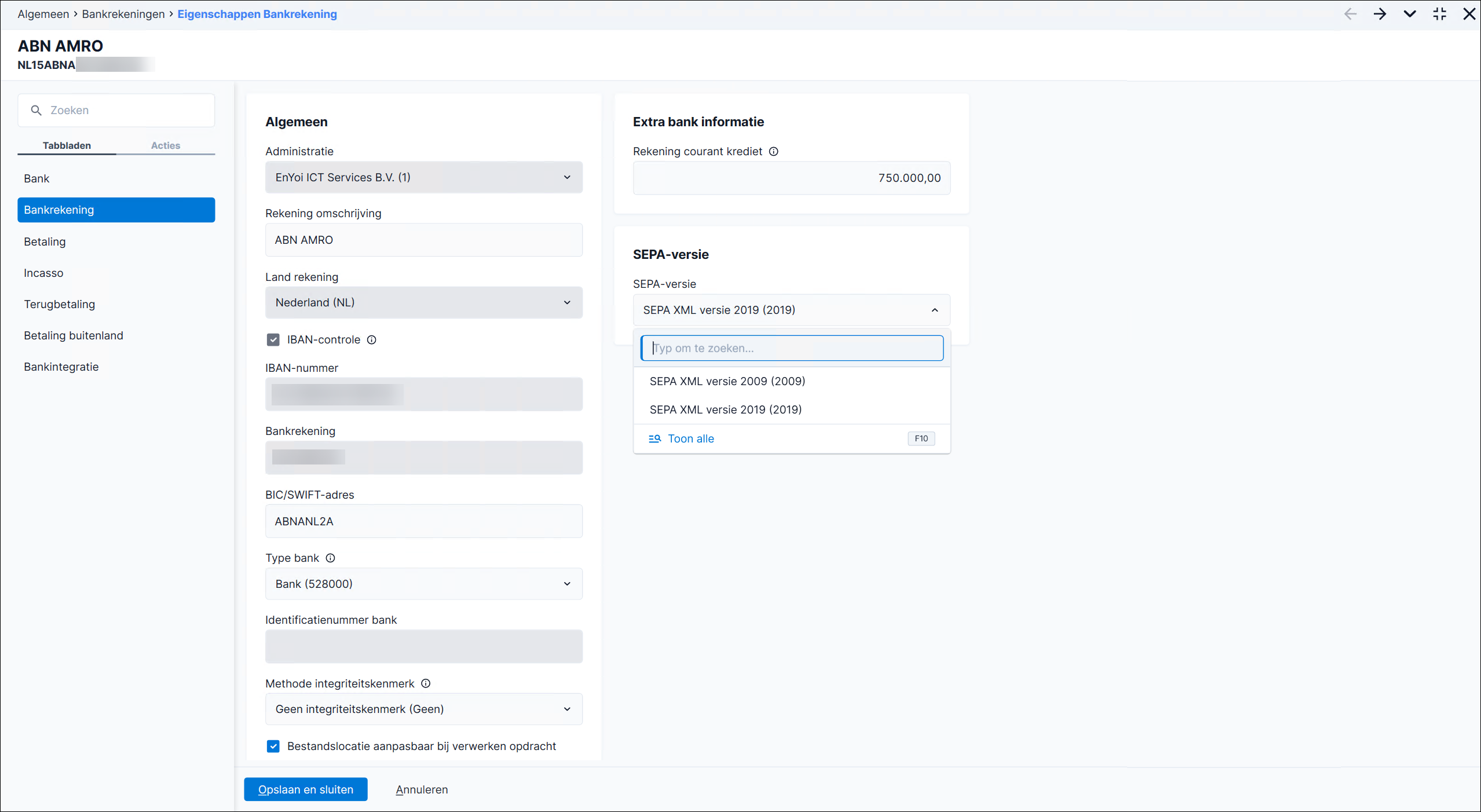This screenshot has width=1481, height=812.
Task: Close the bank account properties window
Action: coord(1469,14)
